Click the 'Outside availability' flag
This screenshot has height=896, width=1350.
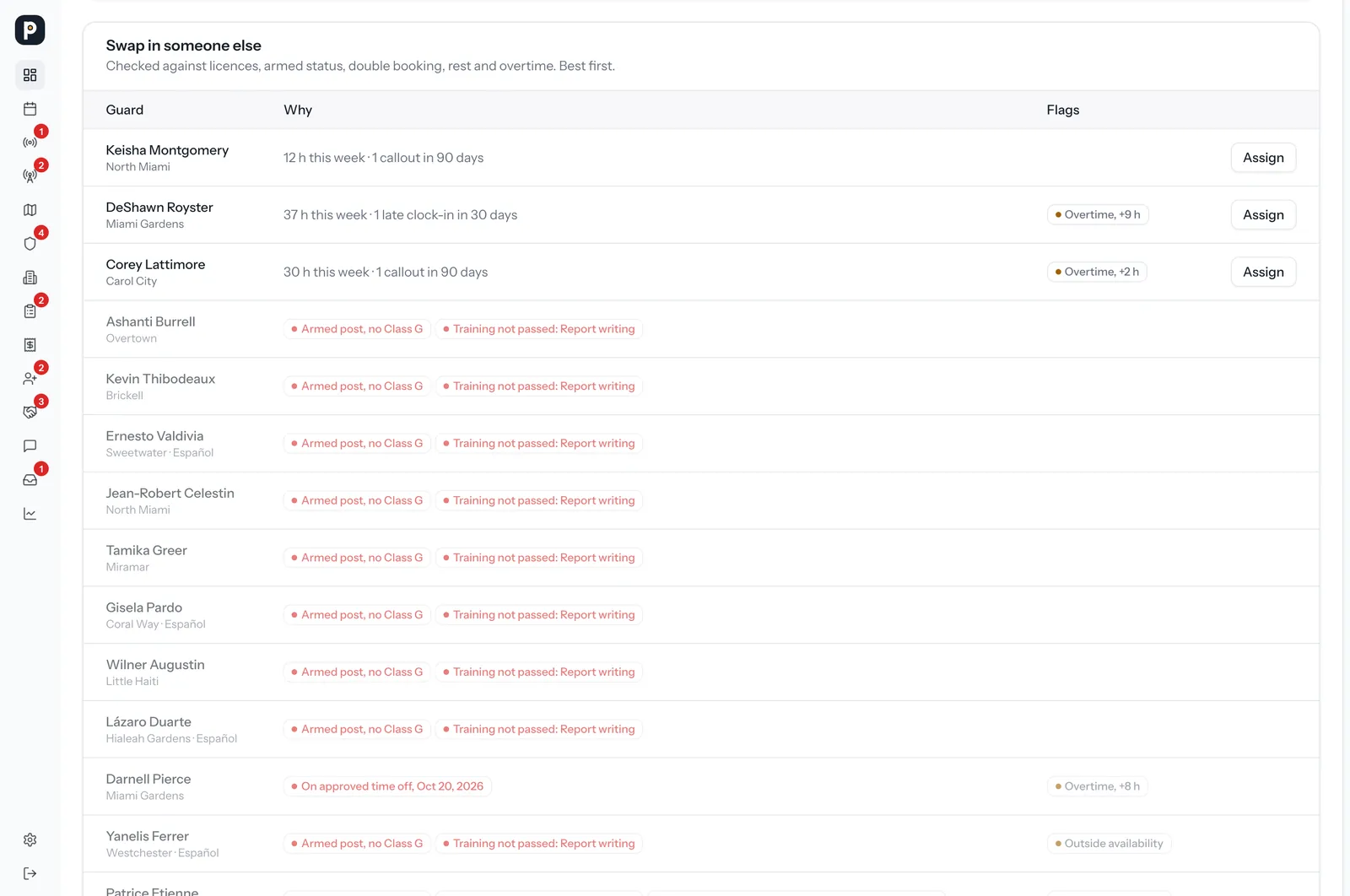click(x=1109, y=844)
